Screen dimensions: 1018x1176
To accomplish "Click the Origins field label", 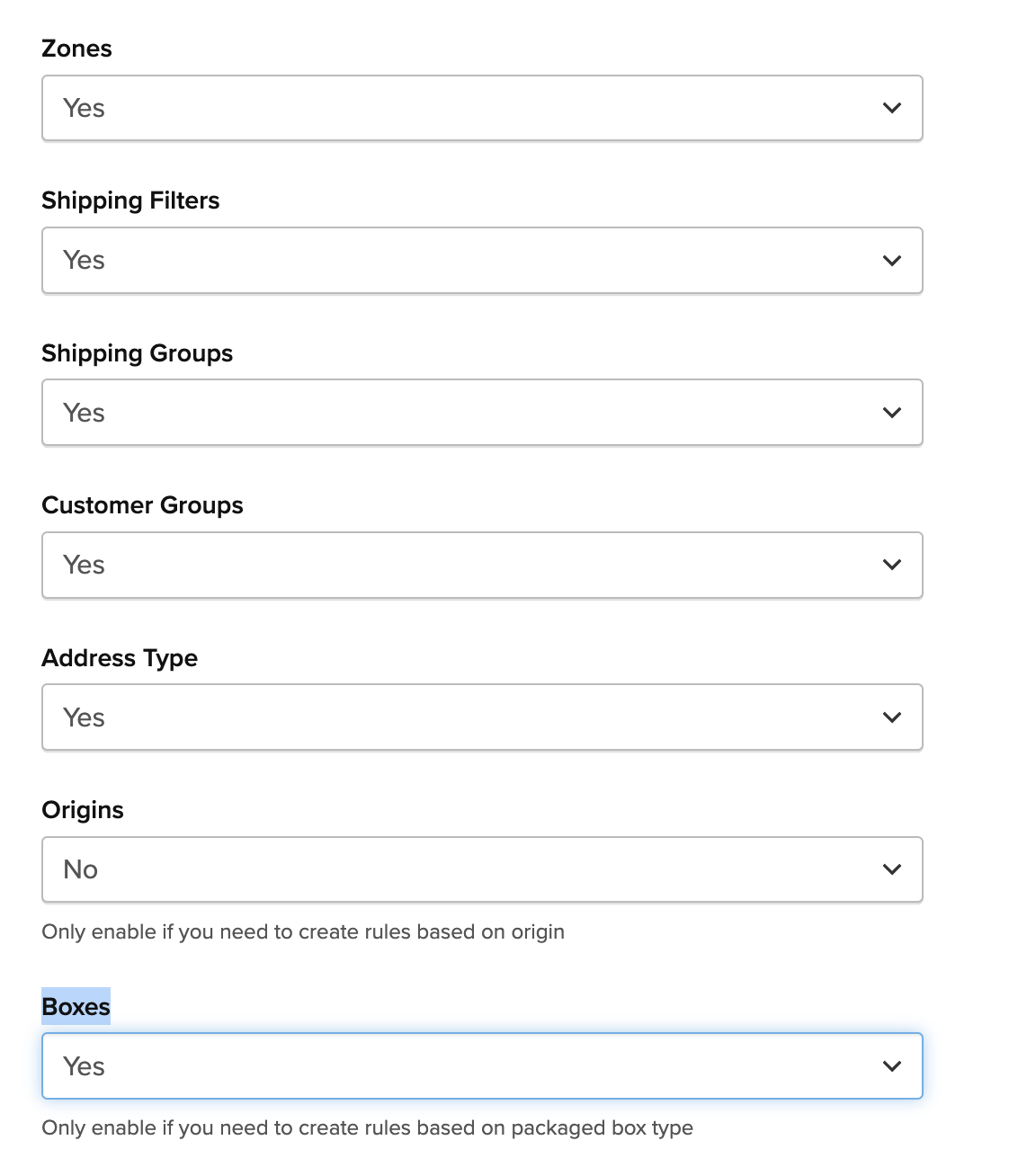I will 83,810.
